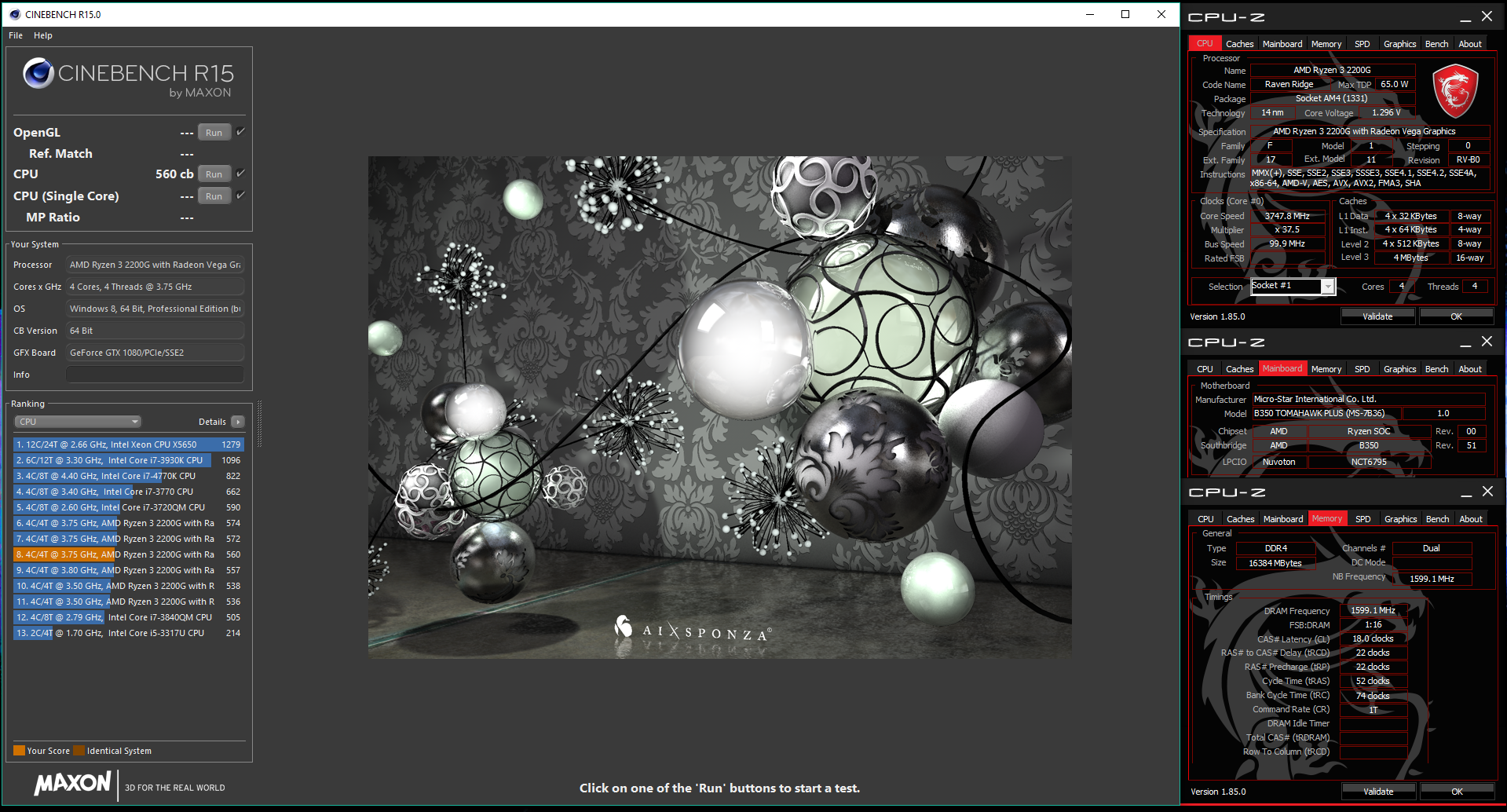Open Bench tab in top CPU-Z window
The height and width of the screenshot is (812, 1507).
point(1437,44)
